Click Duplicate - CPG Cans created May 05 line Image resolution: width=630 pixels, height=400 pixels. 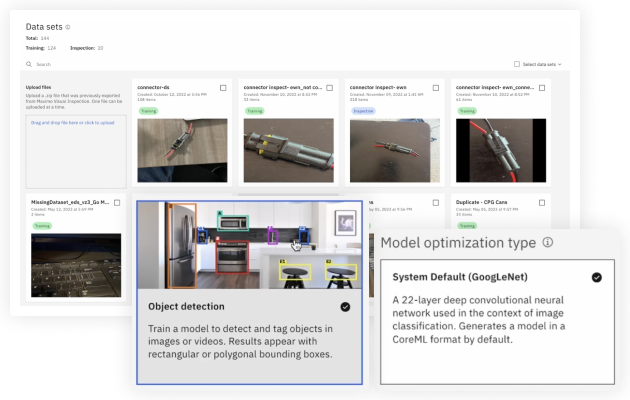[x=487, y=209]
